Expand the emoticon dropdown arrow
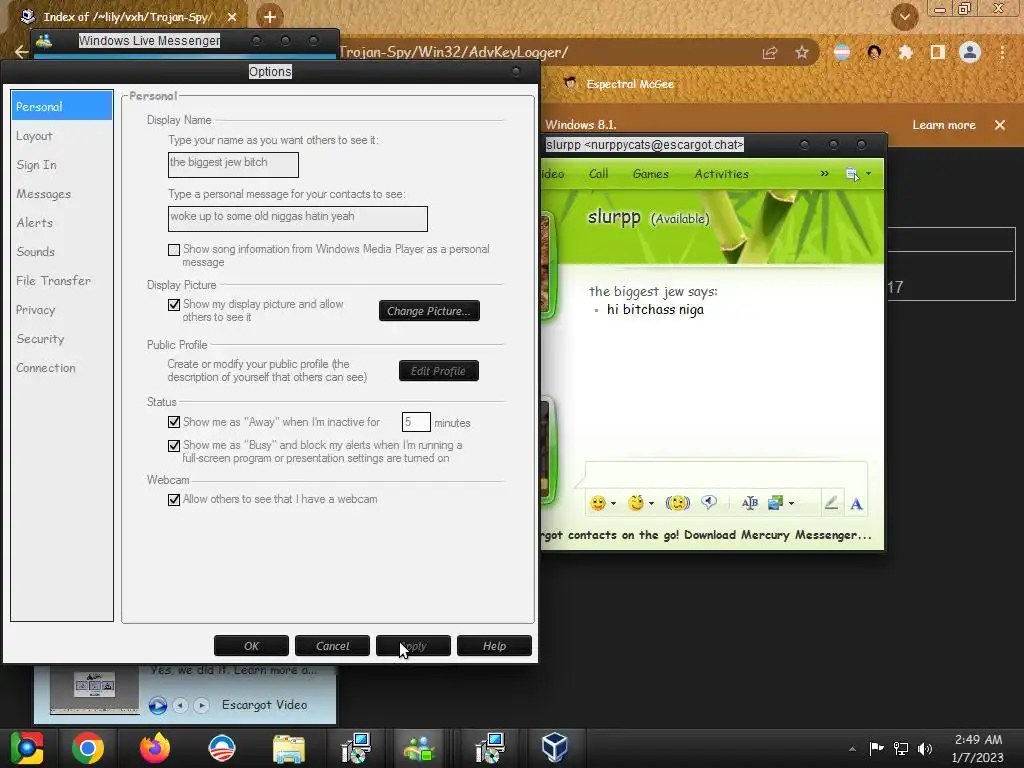The height and width of the screenshot is (768, 1024). tap(613, 504)
